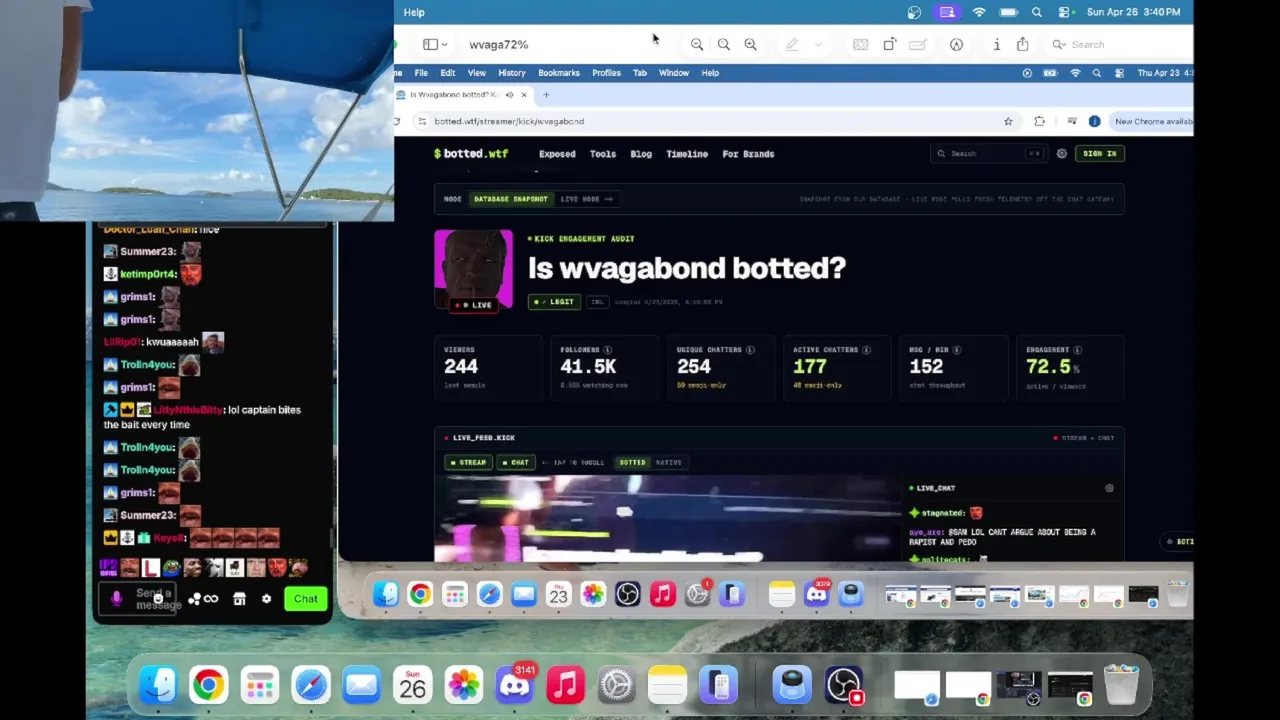Open the For Brands nav link
Image resolution: width=1280 pixels, height=720 pixels.
click(748, 154)
